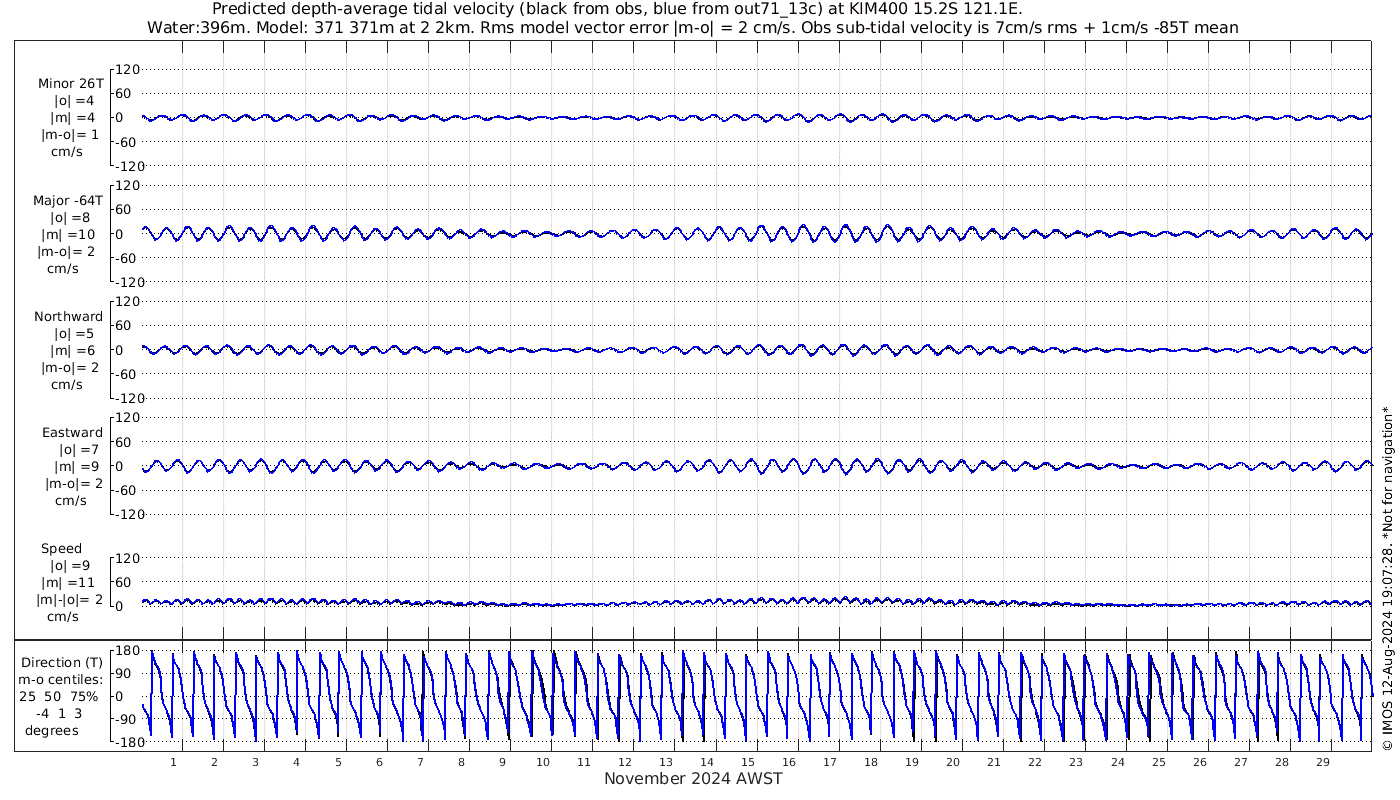
Task: Select the 'Speed' panel label
Action: tap(62, 549)
